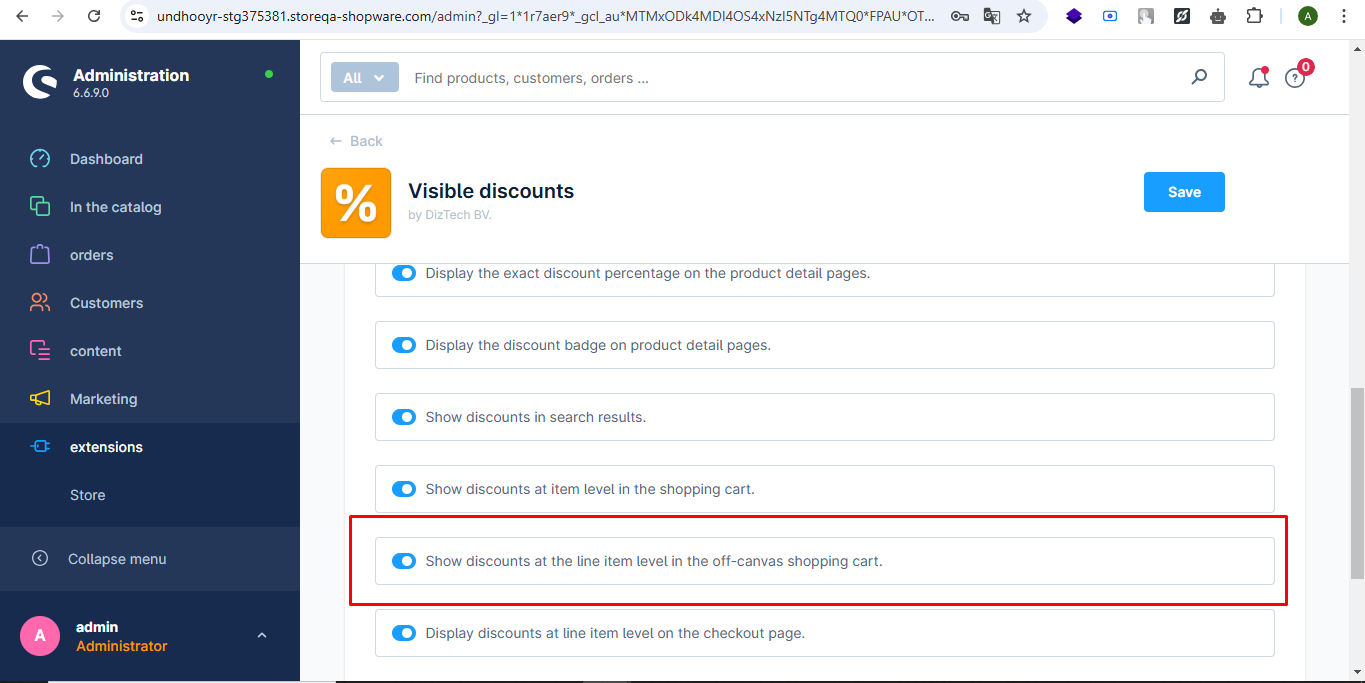Click the browser address bar URL

coord(545,16)
